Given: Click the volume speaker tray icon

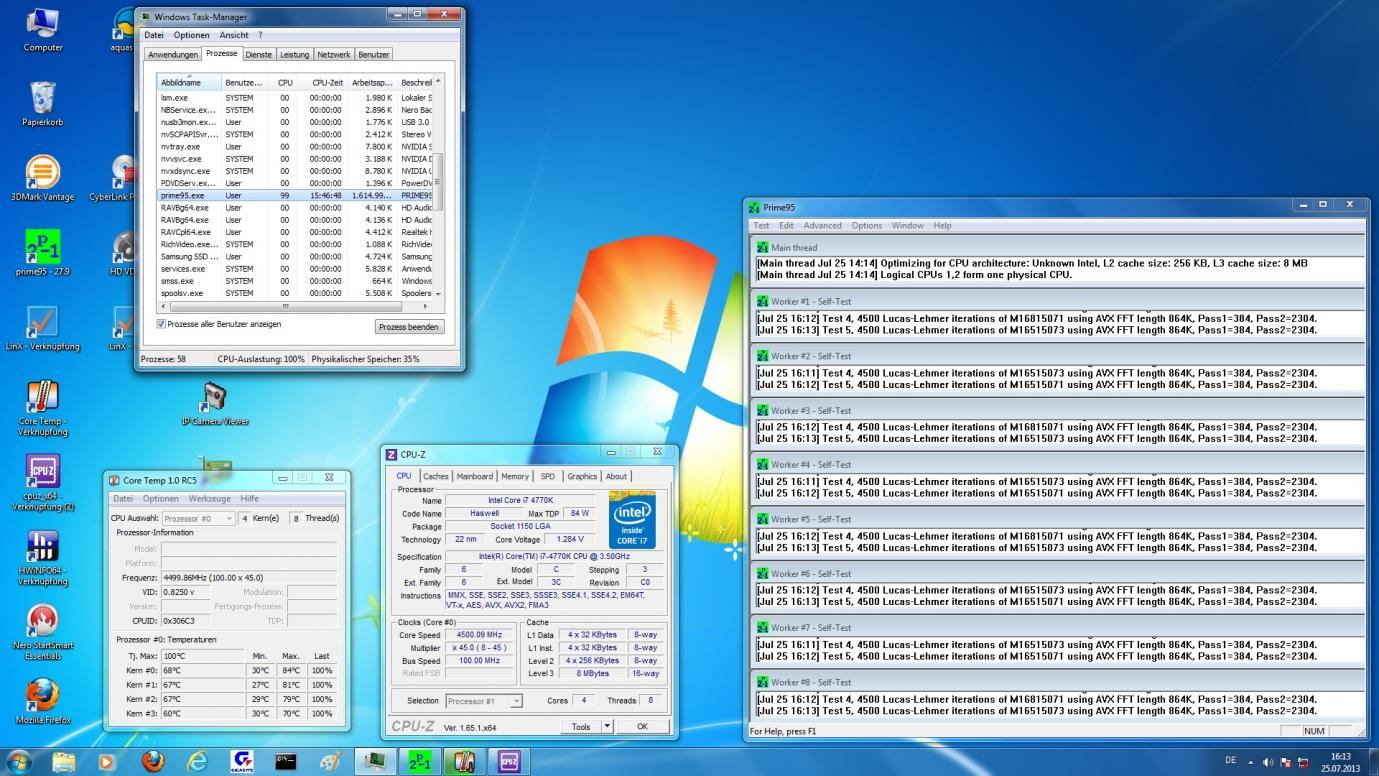Looking at the screenshot, I should coord(1268,762).
